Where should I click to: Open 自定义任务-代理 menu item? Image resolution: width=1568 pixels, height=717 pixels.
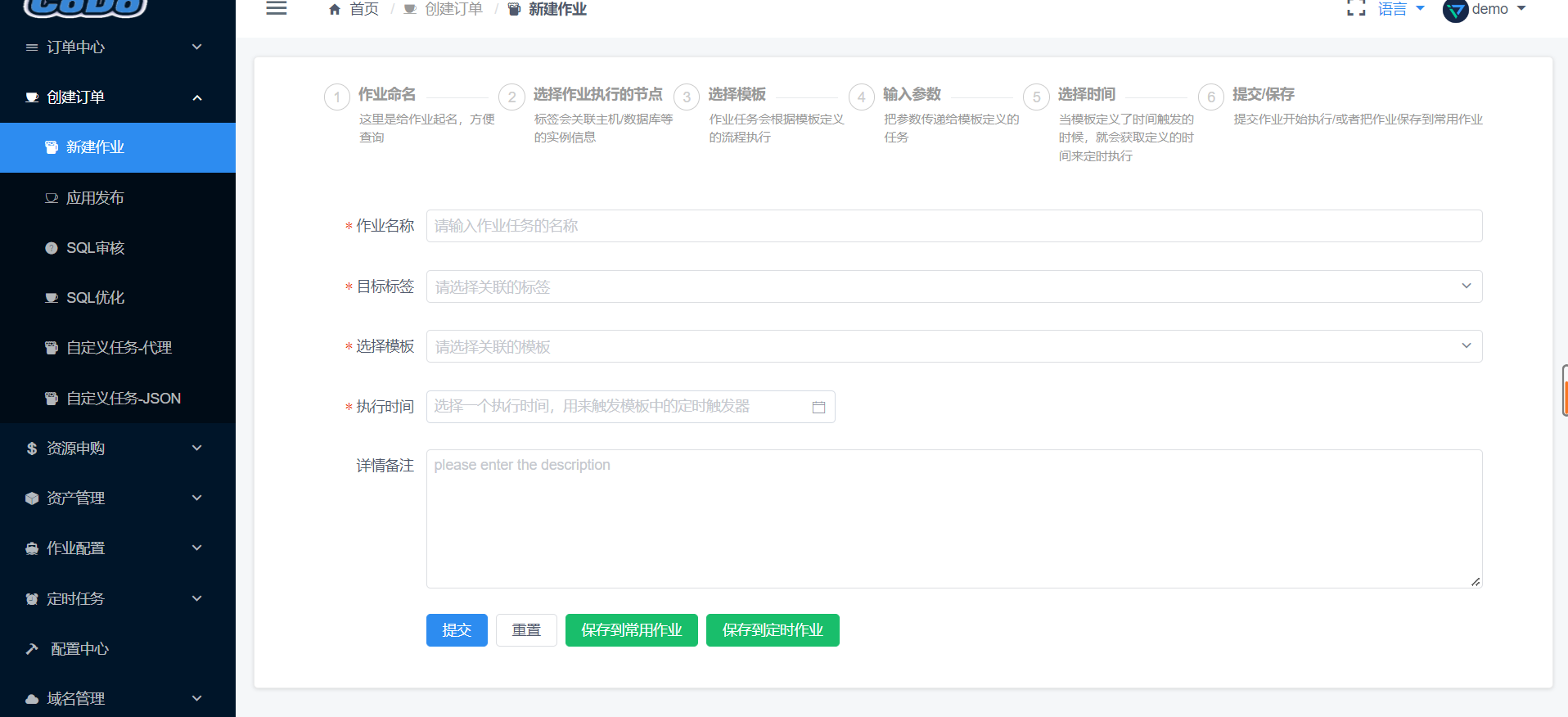[x=118, y=348]
